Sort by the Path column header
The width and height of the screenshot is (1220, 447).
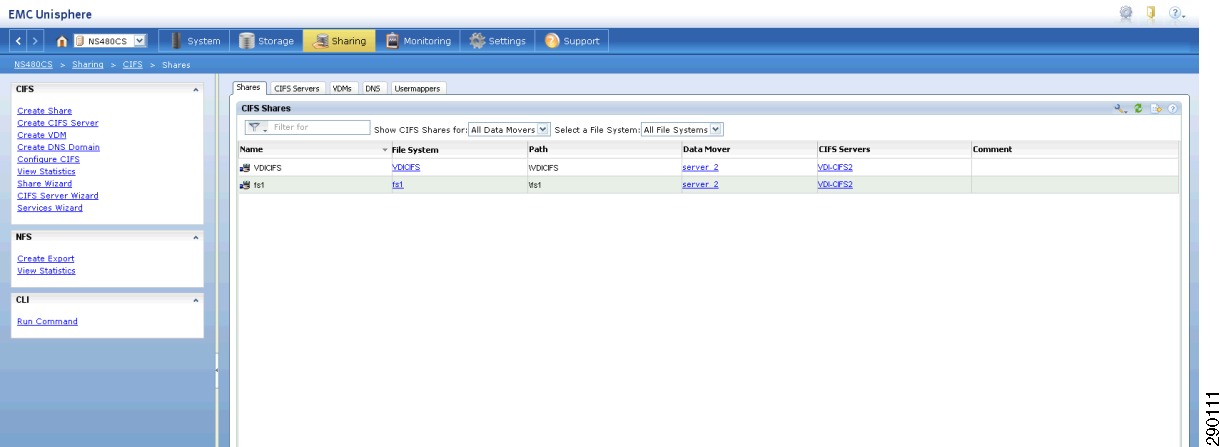coord(602,149)
